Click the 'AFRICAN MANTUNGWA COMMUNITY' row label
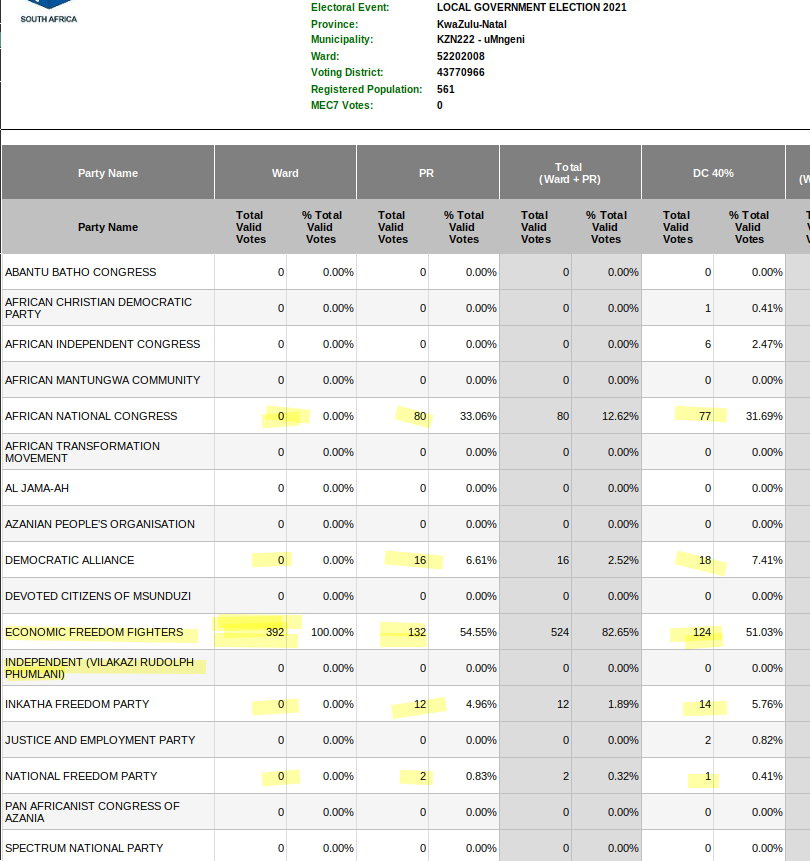810x861 pixels. 103,381
